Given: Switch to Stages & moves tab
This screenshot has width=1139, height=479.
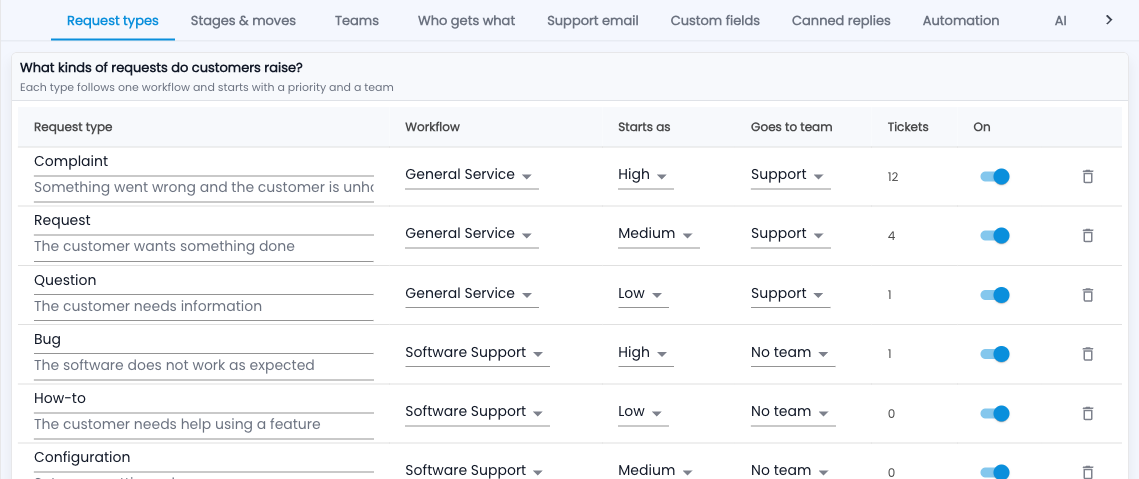Looking at the screenshot, I should click(x=243, y=21).
